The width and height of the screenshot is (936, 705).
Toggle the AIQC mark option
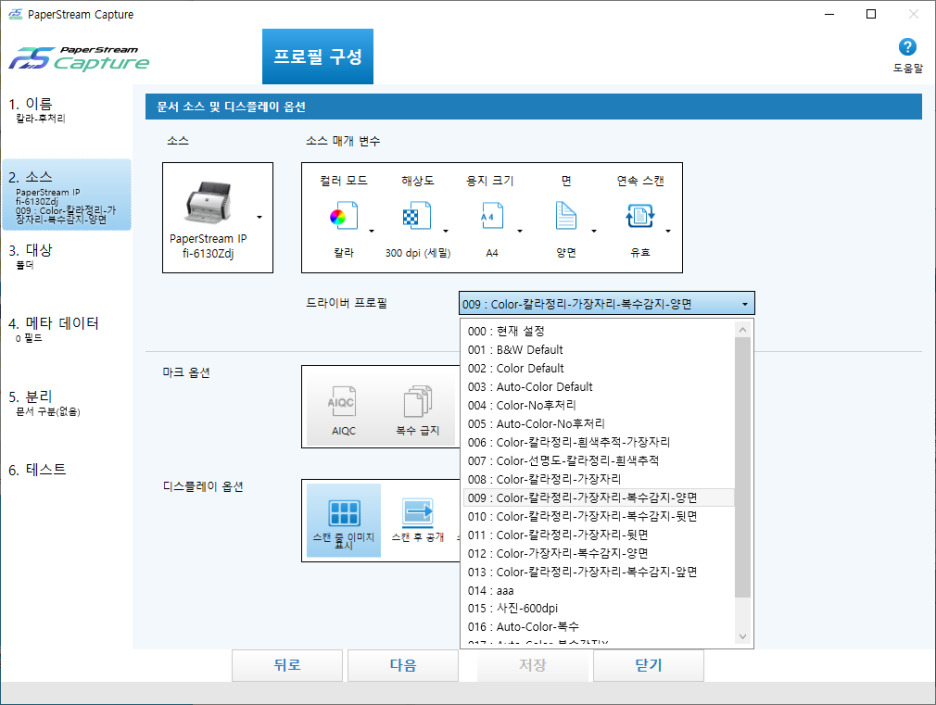pos(343,411)
